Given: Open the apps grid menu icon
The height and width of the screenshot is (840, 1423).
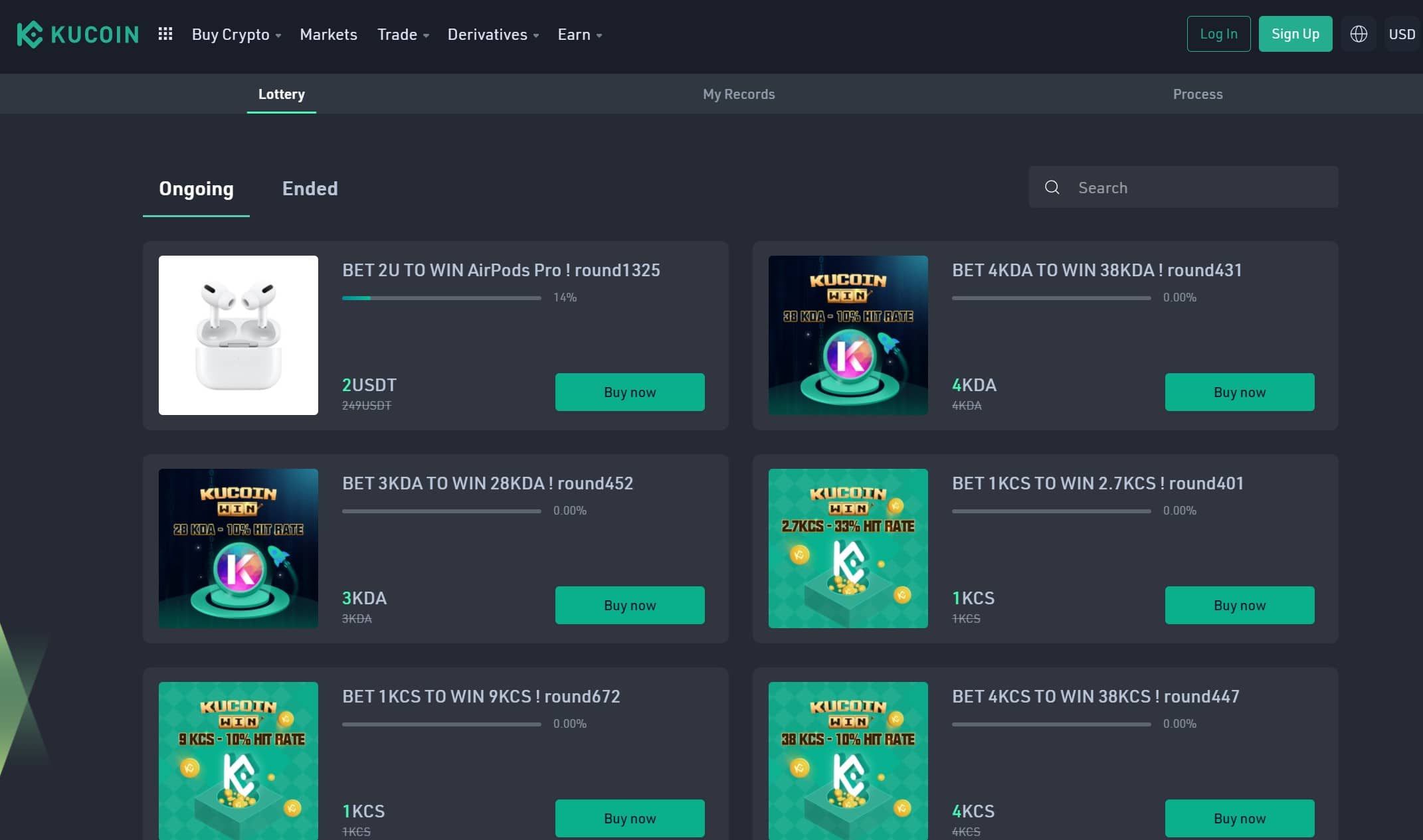Looking at the screenshot, I should click(x=165, y=34).
